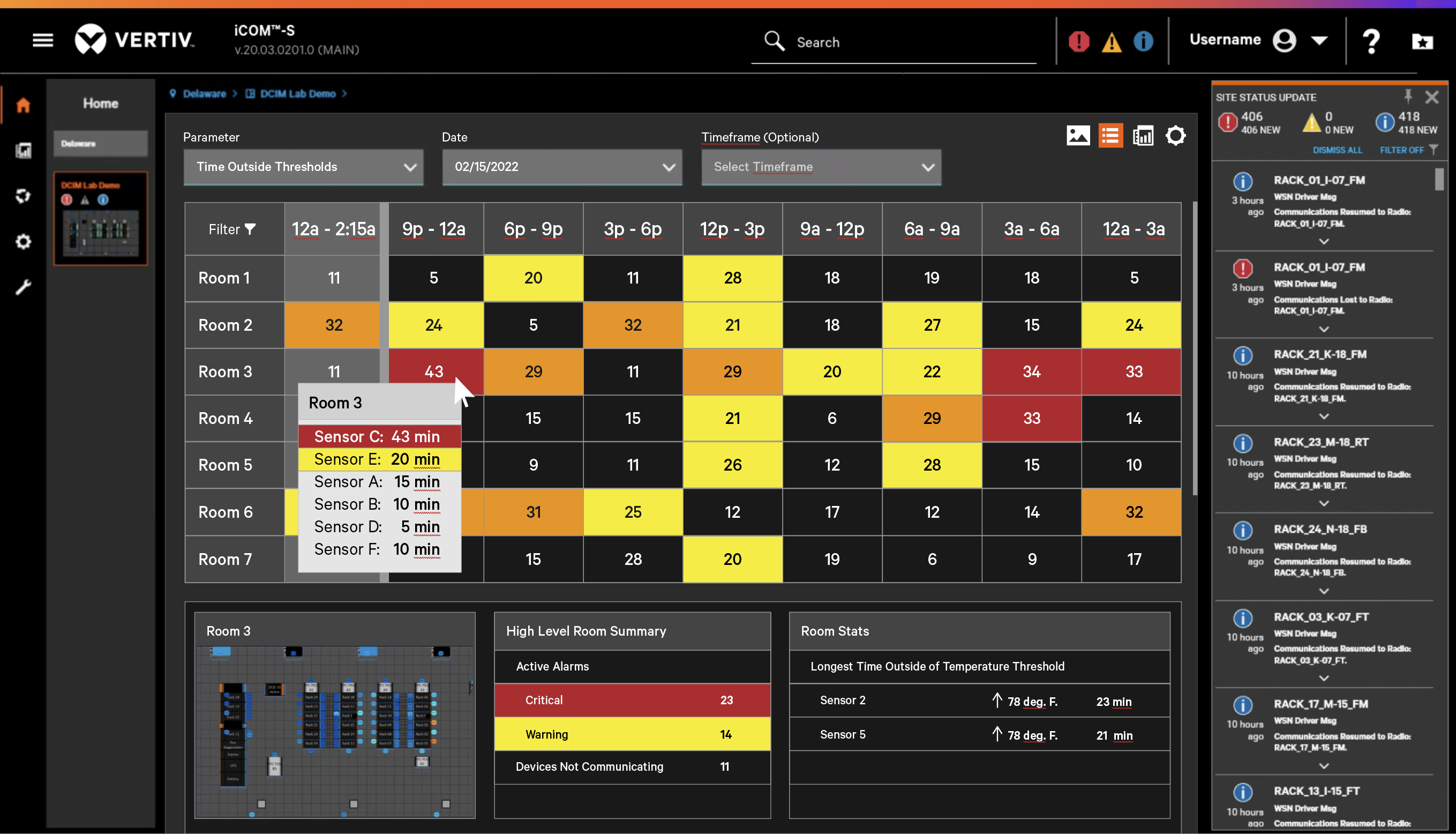The height and width of the screenshot is (834, 1456).
Task: Click DISMISS ALL in status panel
Action: [1337, 150]
